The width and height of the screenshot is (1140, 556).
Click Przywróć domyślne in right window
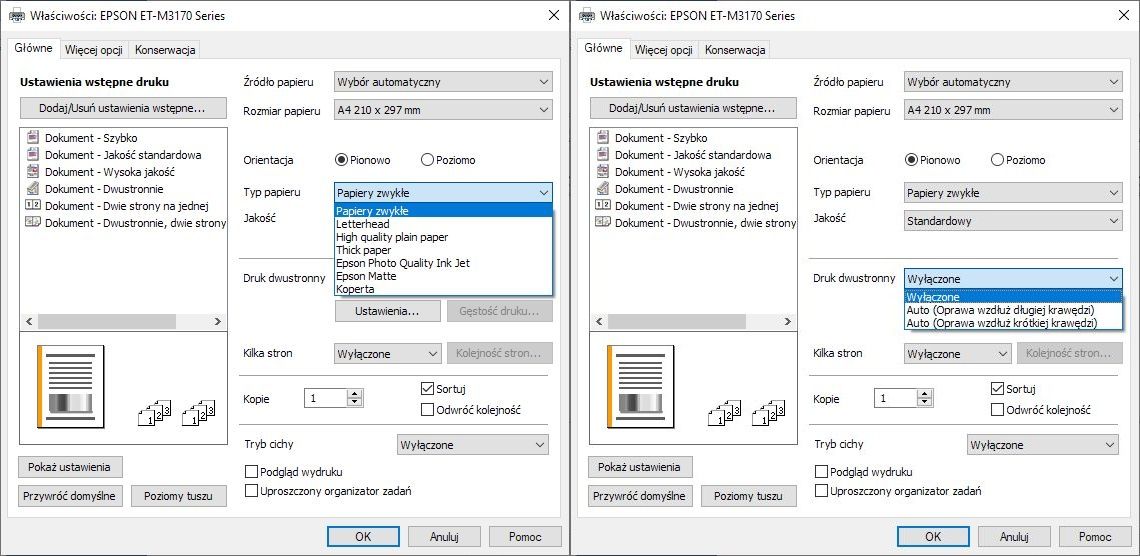pos(638,496)
